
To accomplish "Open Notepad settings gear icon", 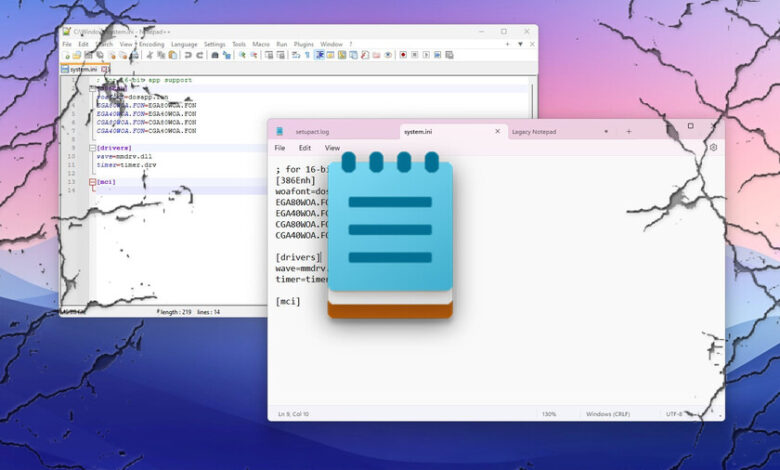I will [713, 147].
